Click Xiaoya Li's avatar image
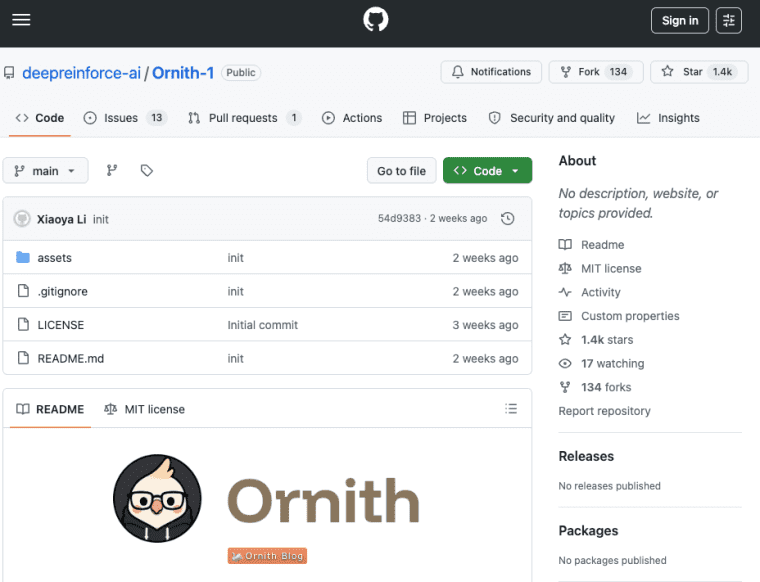Viewport: 760px width, 582px height. [22, 219]
